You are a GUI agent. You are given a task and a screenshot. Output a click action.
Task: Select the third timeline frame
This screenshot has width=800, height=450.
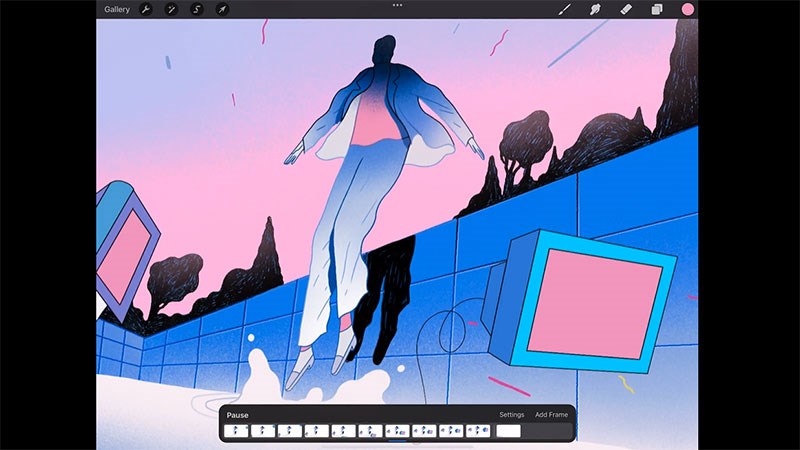pos(290,431)
